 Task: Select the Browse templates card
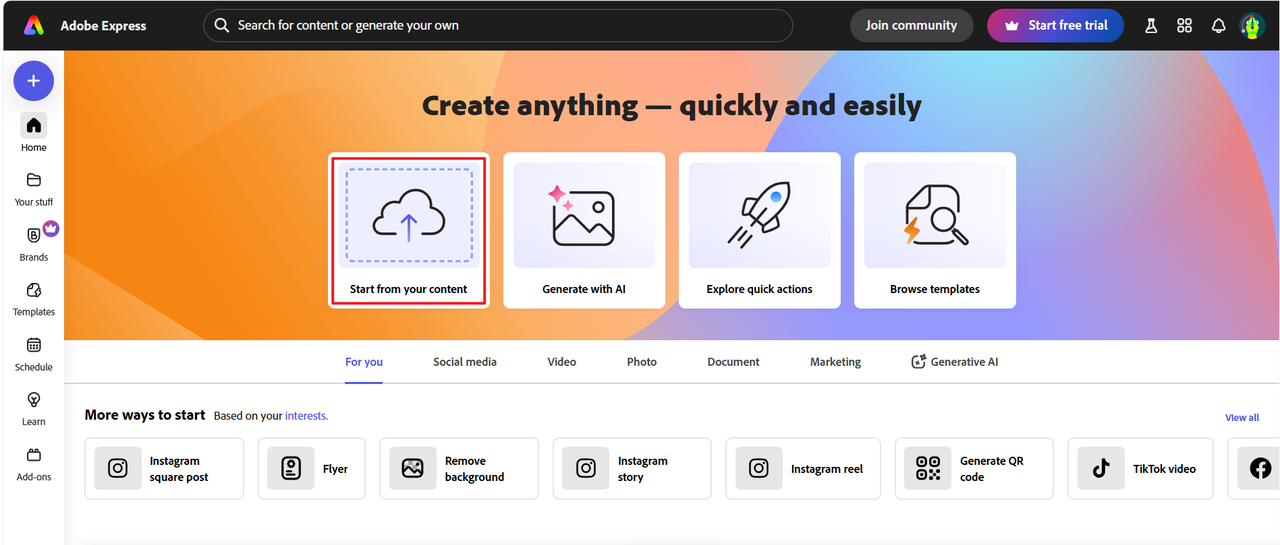(x=935, y=230)
